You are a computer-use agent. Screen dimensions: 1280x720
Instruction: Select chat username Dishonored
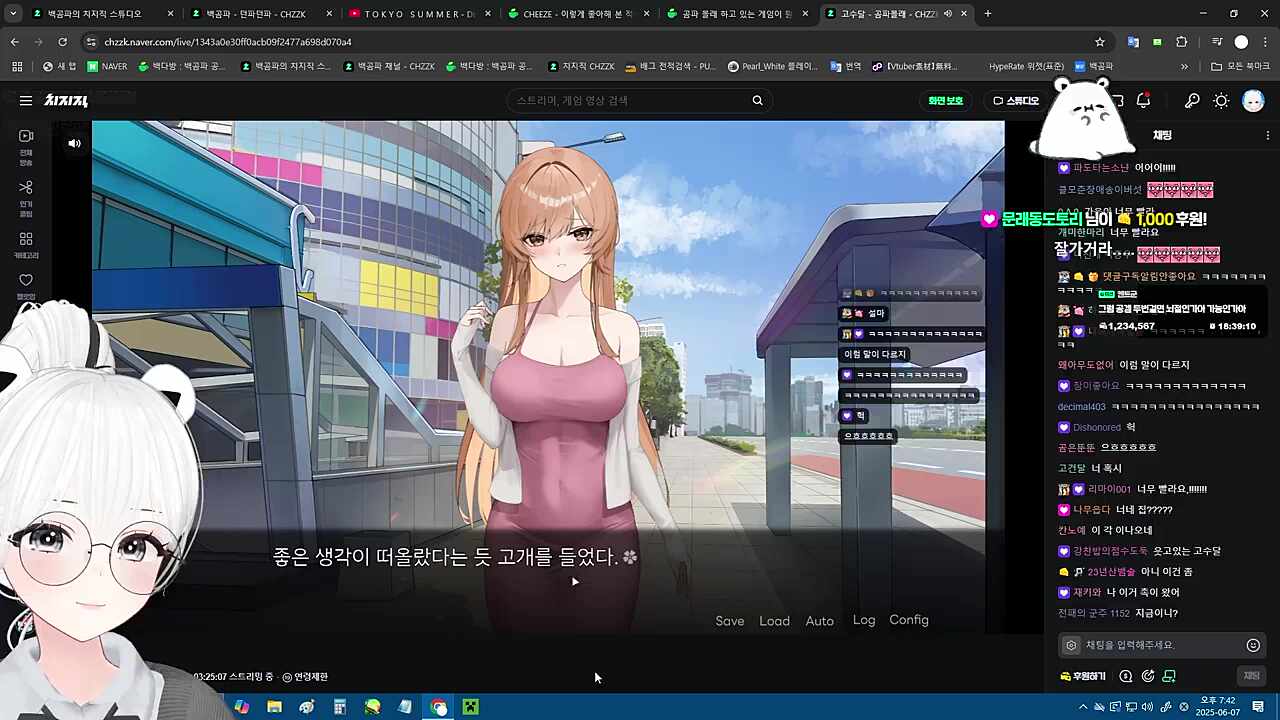1097,427
